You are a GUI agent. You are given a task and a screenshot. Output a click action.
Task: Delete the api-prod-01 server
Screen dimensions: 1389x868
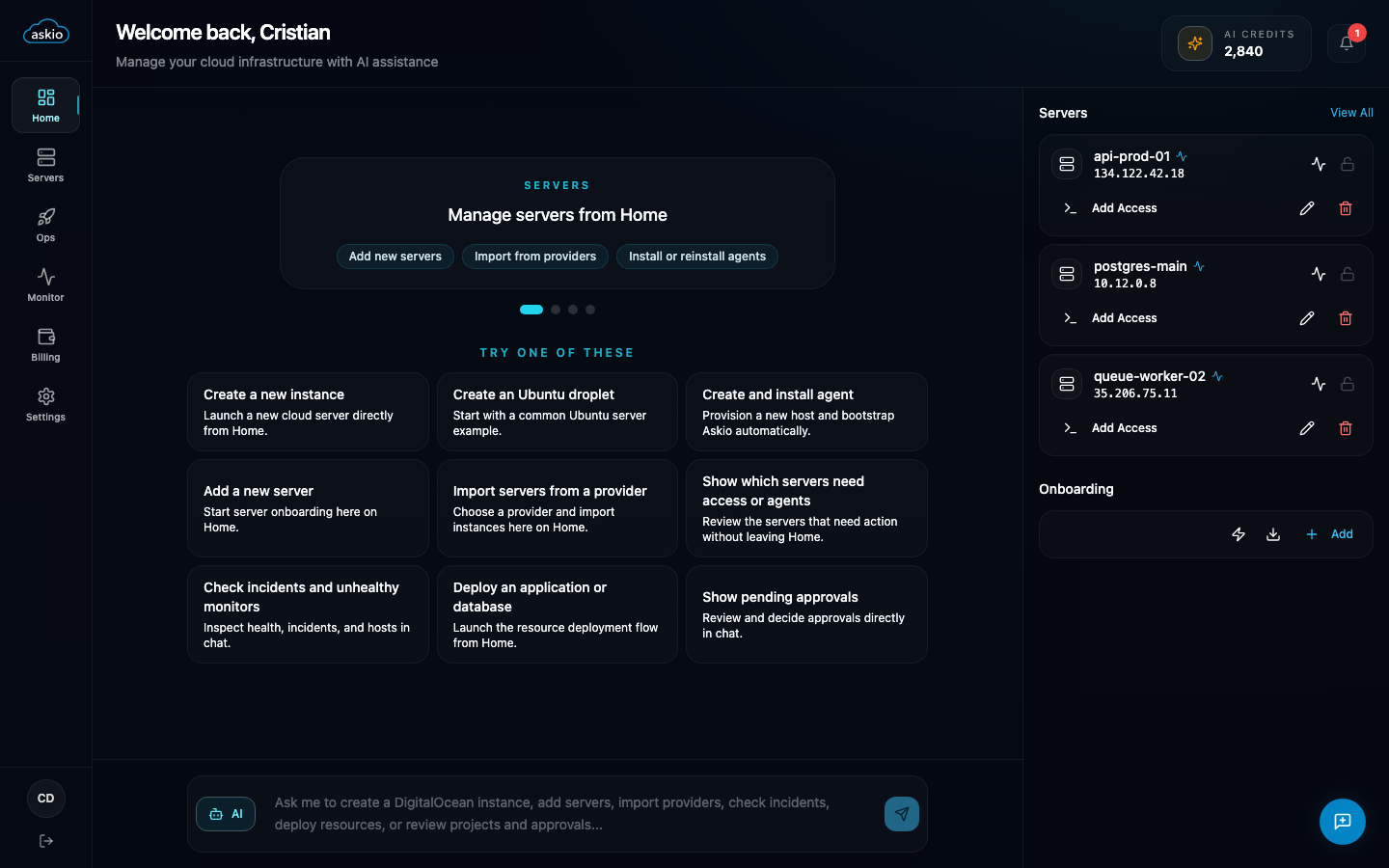click(x=1346, y=208)
